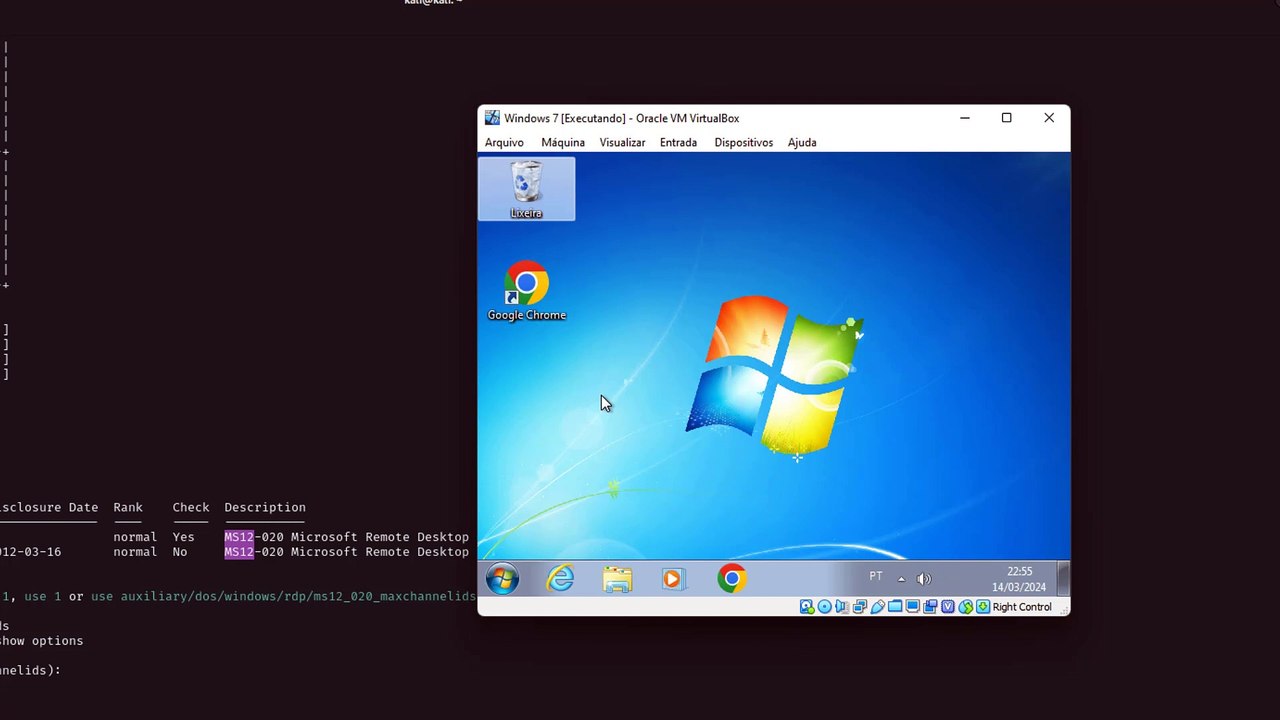1280x720 pixels.
Task: Open Windows Explorer folder in the taskbar
Action: [617, 579]
